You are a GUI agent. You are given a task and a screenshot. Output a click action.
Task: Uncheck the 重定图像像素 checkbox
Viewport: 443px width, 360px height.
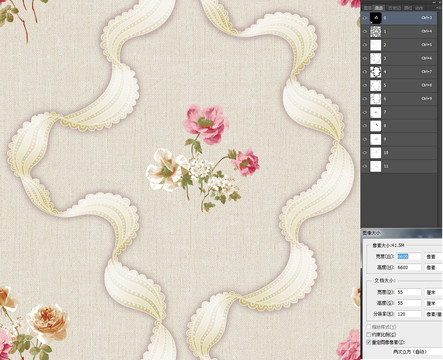[369, 342]
